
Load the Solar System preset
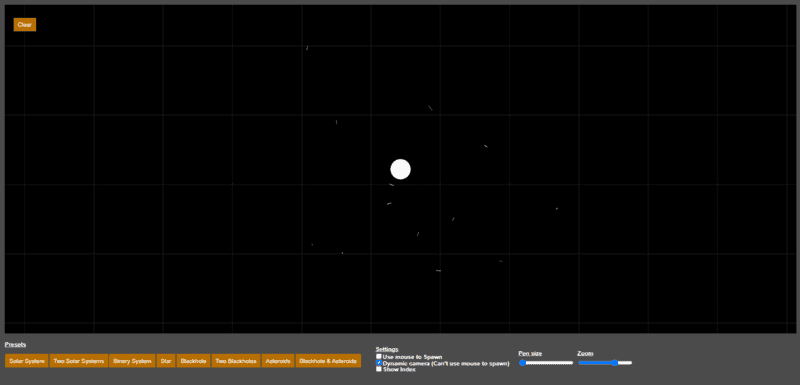point(27,361)
